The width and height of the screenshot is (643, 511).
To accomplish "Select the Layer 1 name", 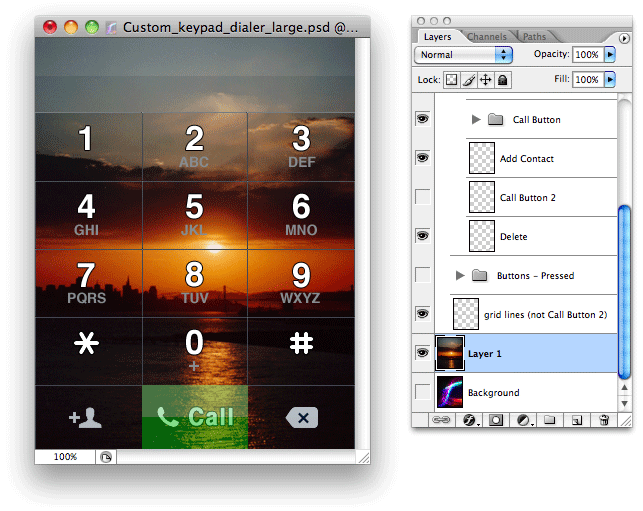I will click(485, 354).
